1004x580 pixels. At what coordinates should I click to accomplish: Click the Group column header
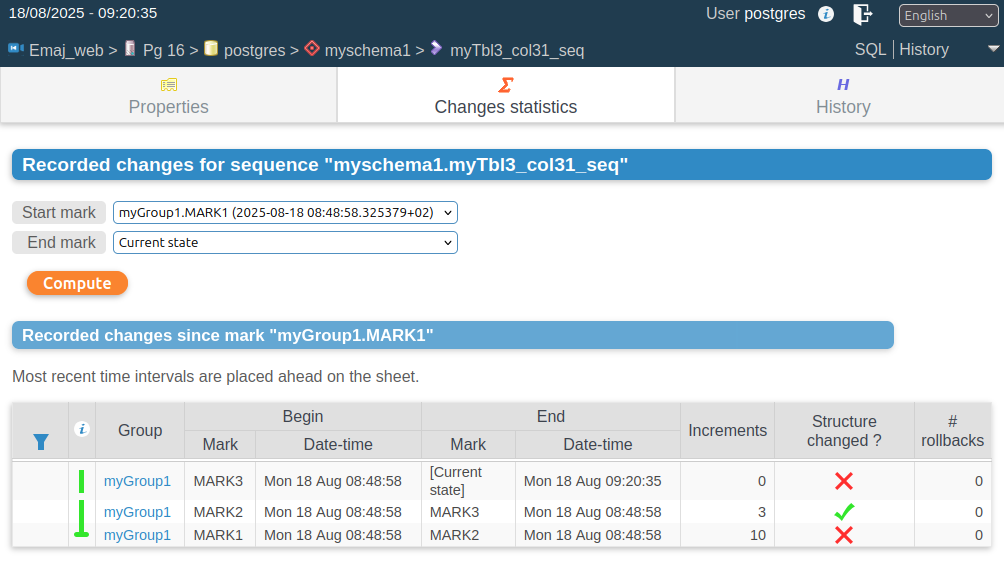point(140,430)
